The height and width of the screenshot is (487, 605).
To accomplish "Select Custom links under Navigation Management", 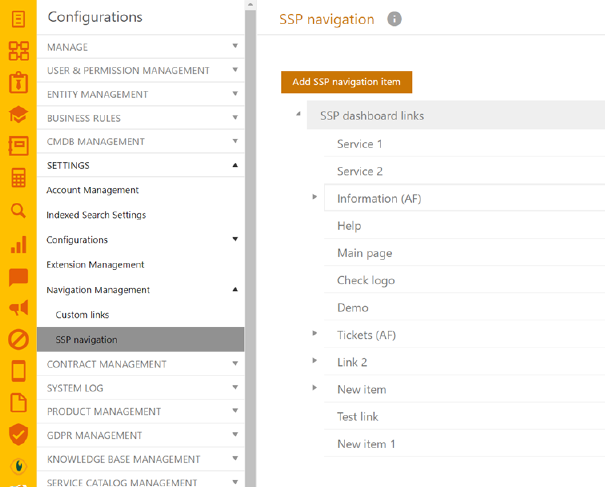I will tap(82, 315).
